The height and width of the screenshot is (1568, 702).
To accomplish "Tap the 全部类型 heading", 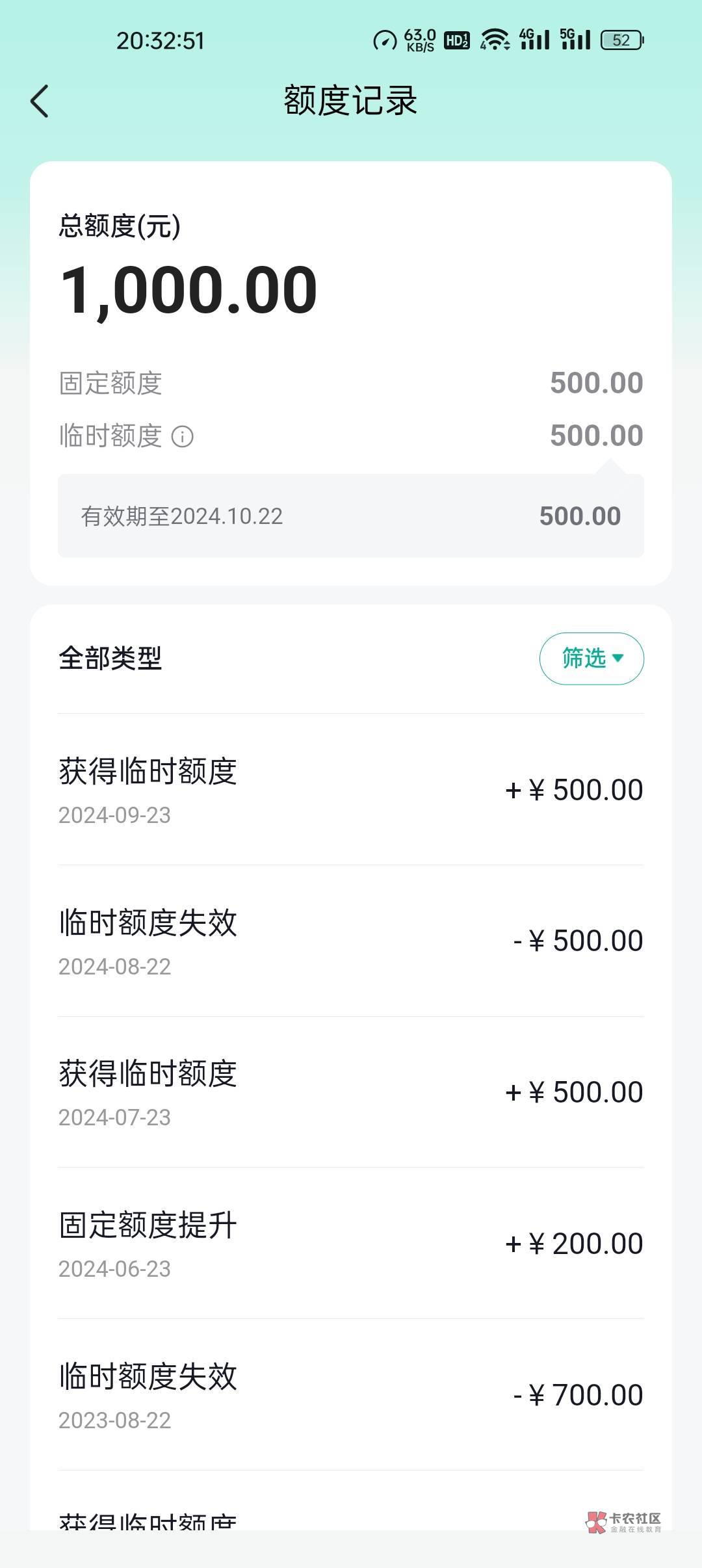I will pyautogui.click(x=110, y=659).
